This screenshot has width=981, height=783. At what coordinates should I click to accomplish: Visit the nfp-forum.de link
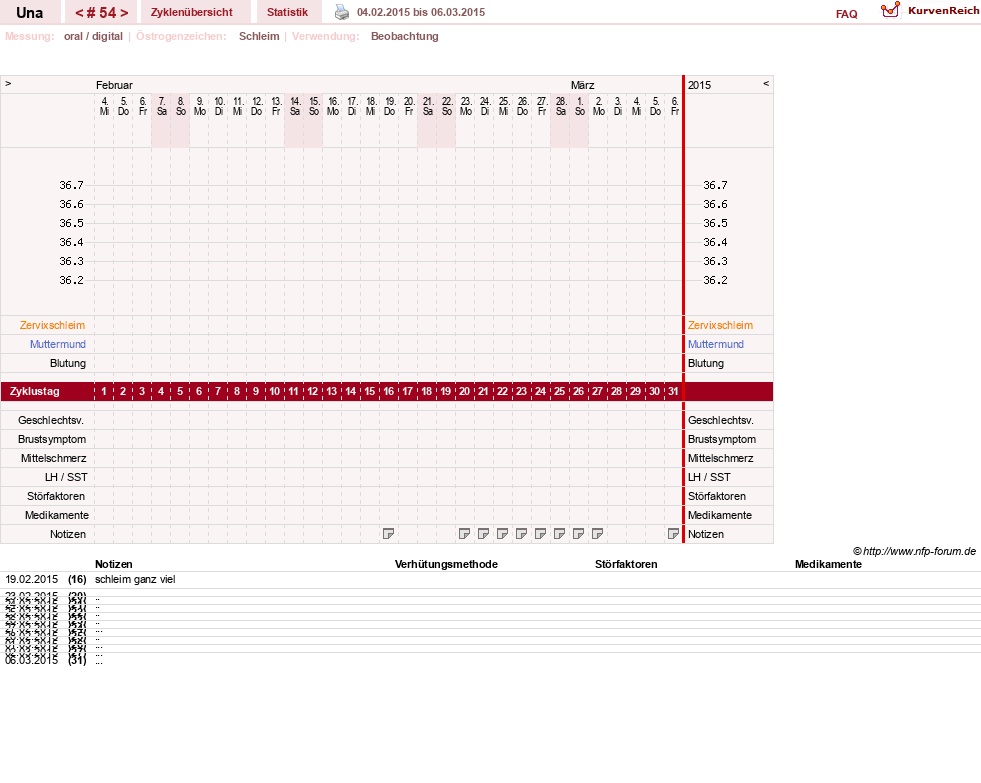919,551
